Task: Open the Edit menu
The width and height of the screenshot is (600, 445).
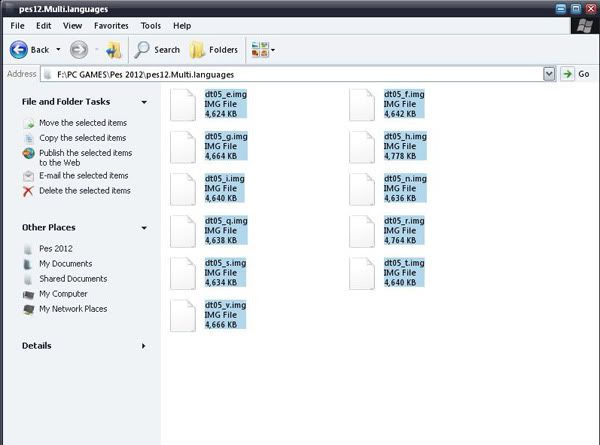Action: (x=44, y=26)
